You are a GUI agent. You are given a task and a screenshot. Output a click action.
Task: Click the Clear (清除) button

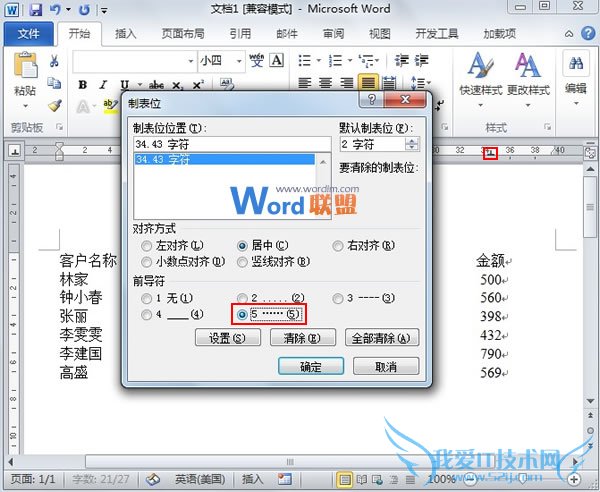coord(303,338)
